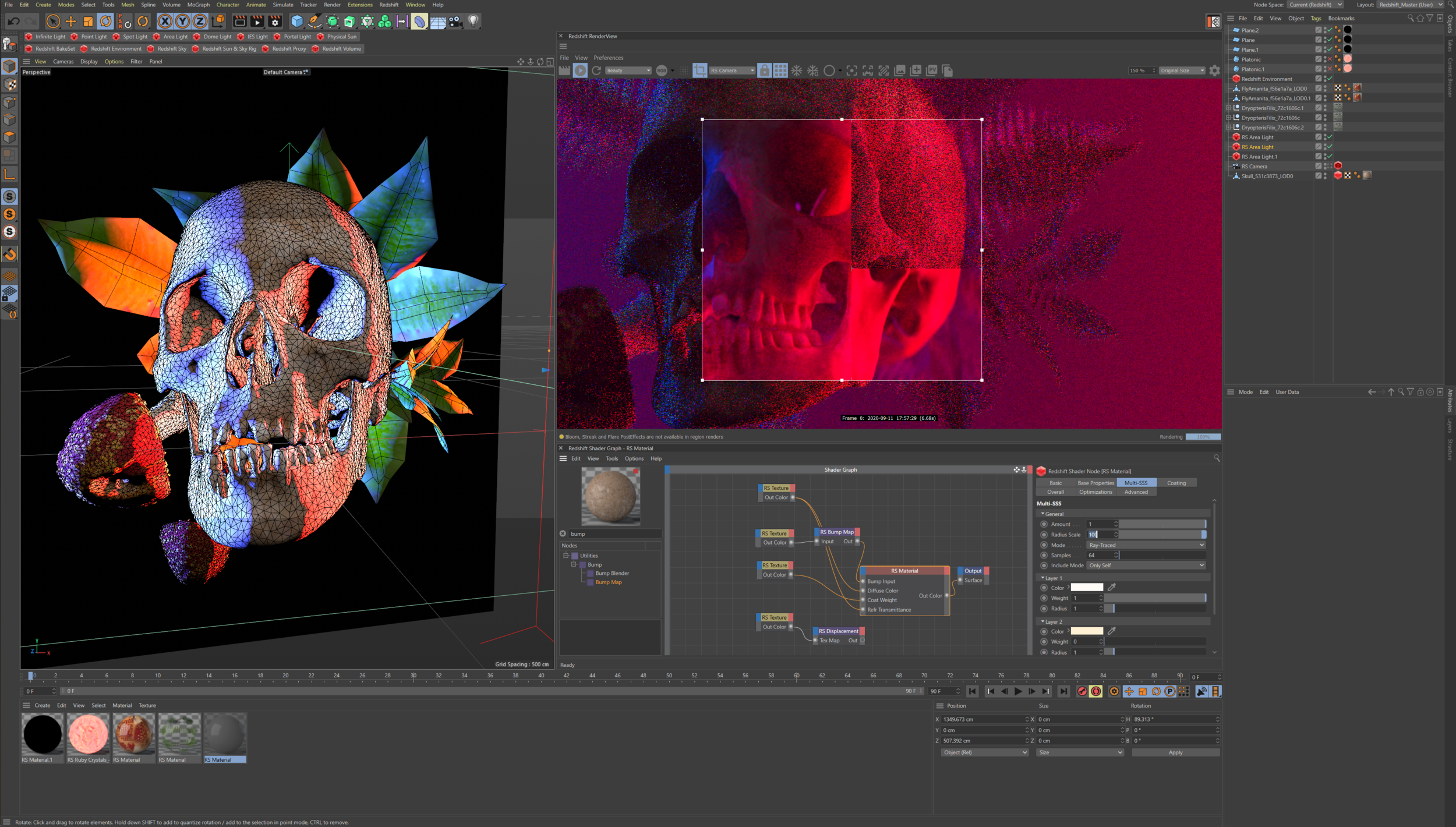
Task: Toggle Z axis lock
Action: [x=200, y=22]
